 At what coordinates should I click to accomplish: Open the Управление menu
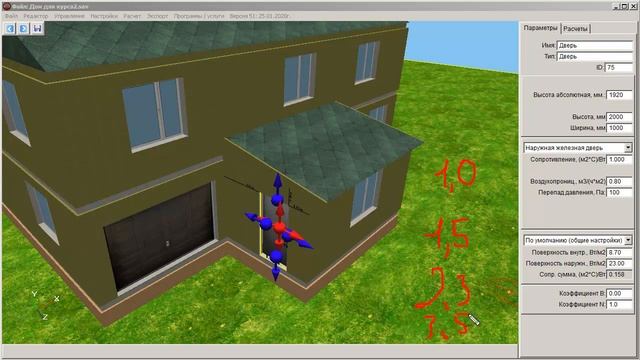69,16
